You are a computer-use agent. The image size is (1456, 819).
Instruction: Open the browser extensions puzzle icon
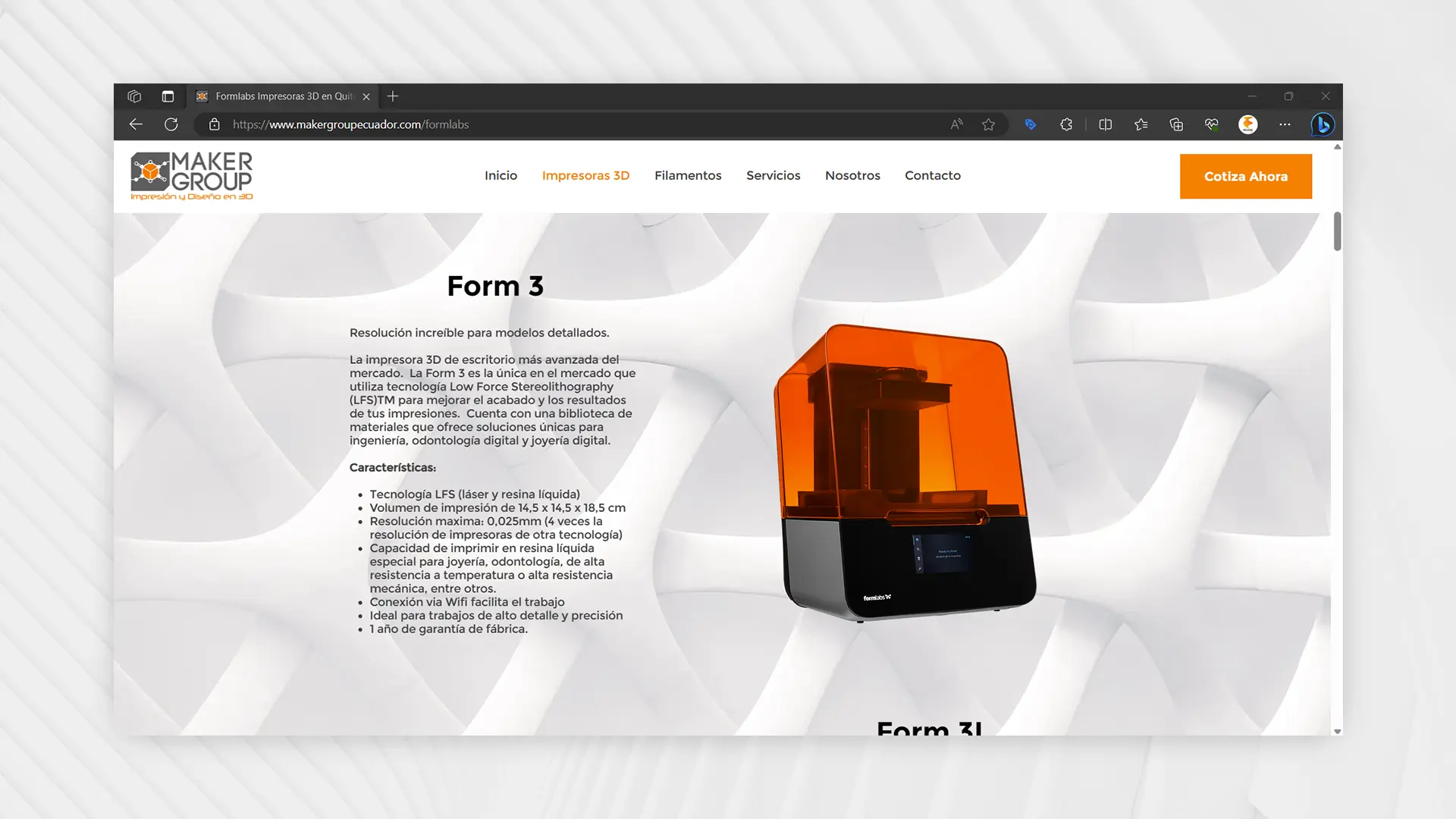pos(1066,124)
